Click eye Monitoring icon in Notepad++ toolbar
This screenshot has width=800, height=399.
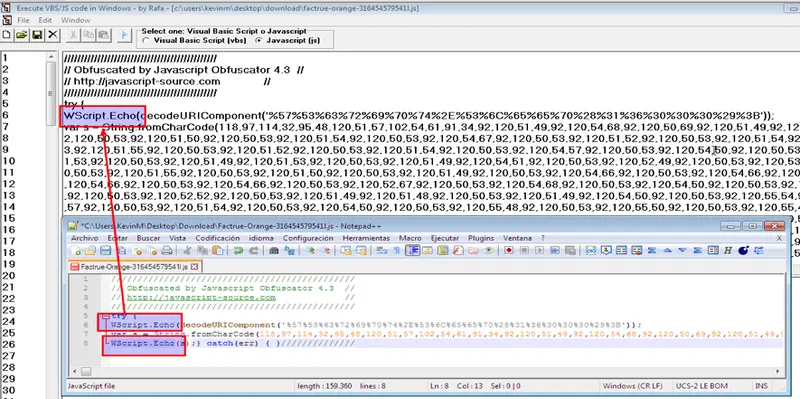coord(489,251)
